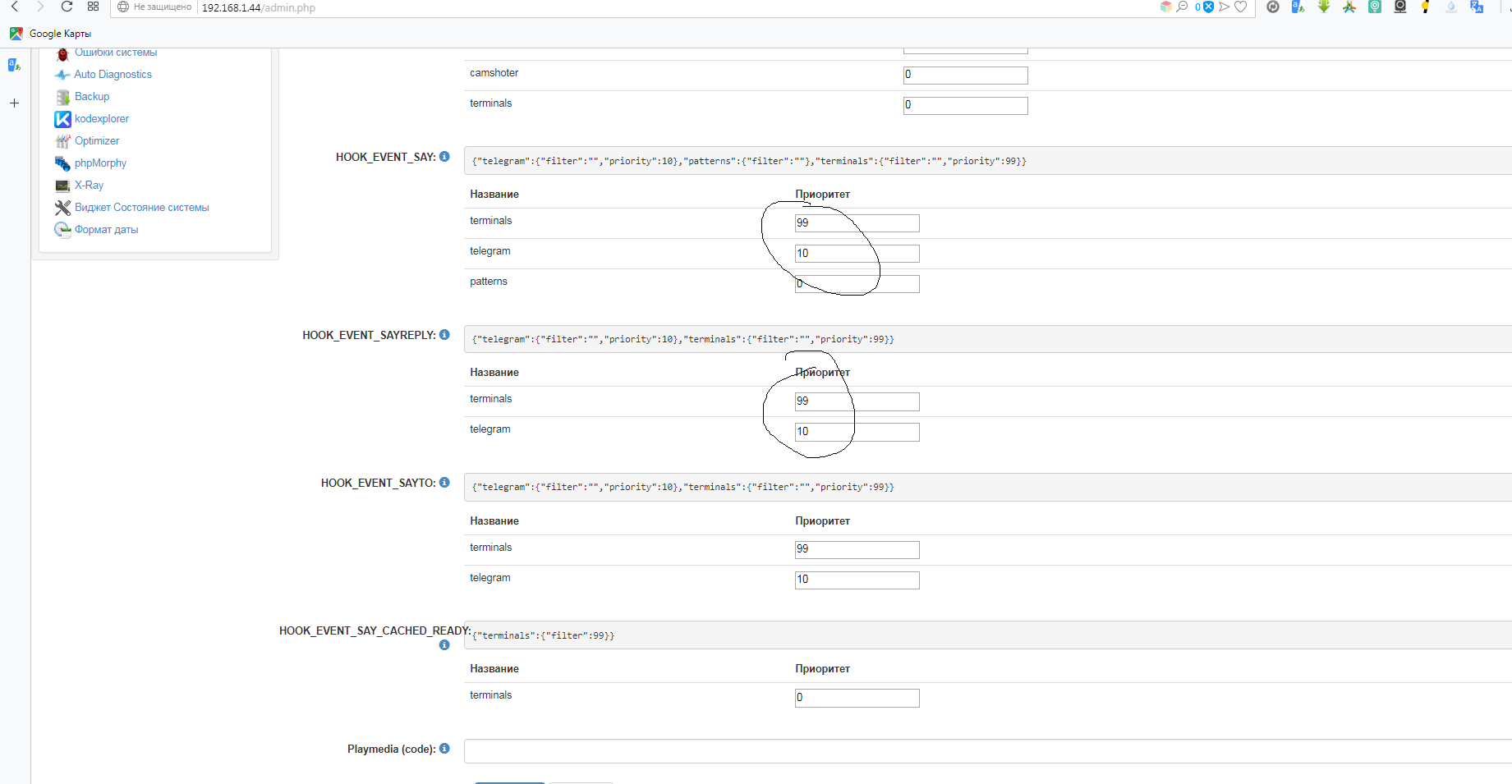Click HOOK_EVENT_SAY terminals priority field
1512x784 pixels.
click(857, 223)
